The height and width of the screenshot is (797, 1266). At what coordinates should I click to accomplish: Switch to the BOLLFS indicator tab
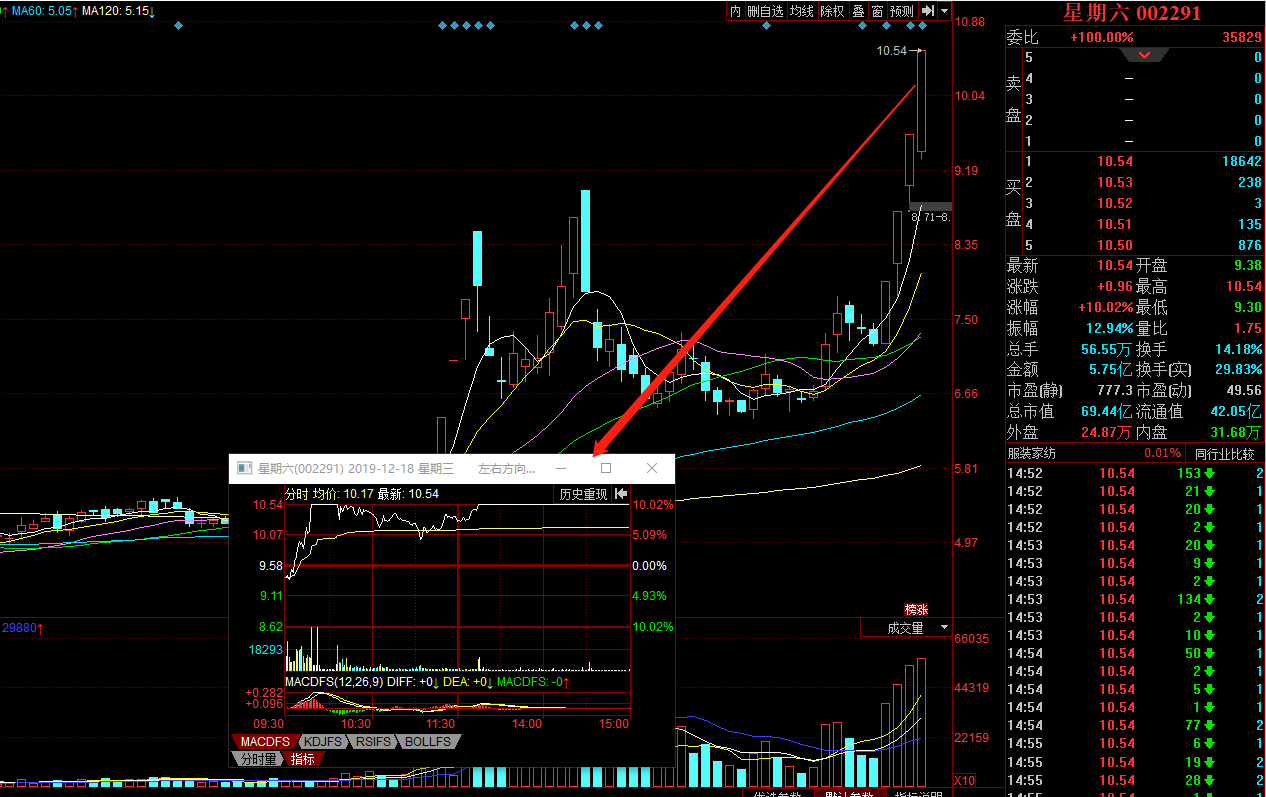(428, 742)
